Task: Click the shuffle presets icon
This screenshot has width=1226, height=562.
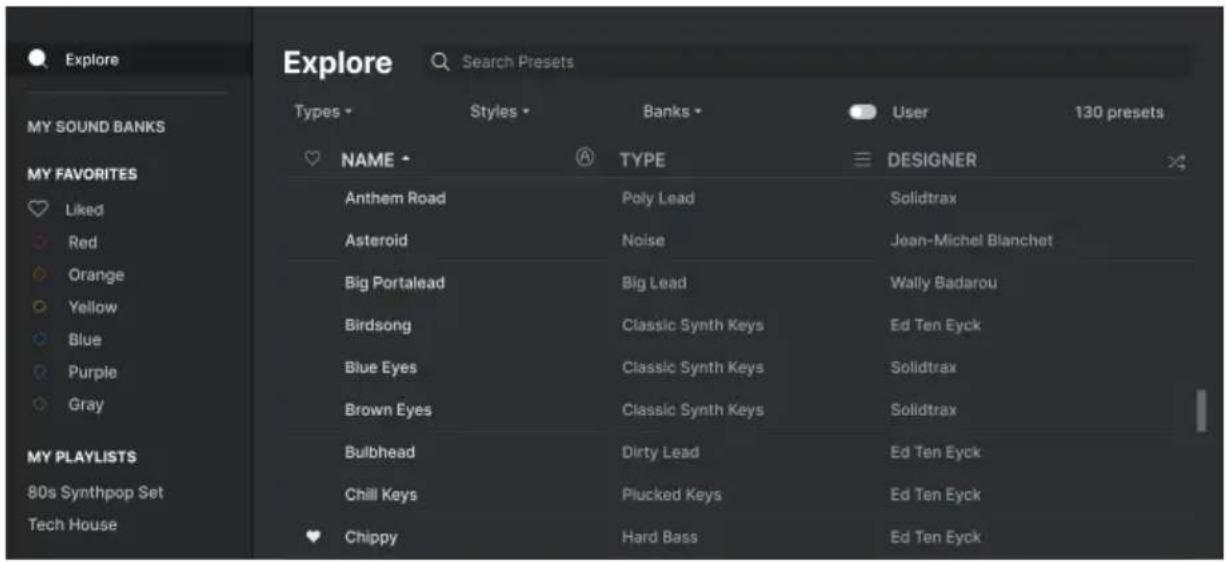Action: pyautogui.click(x=1176, y=161)
